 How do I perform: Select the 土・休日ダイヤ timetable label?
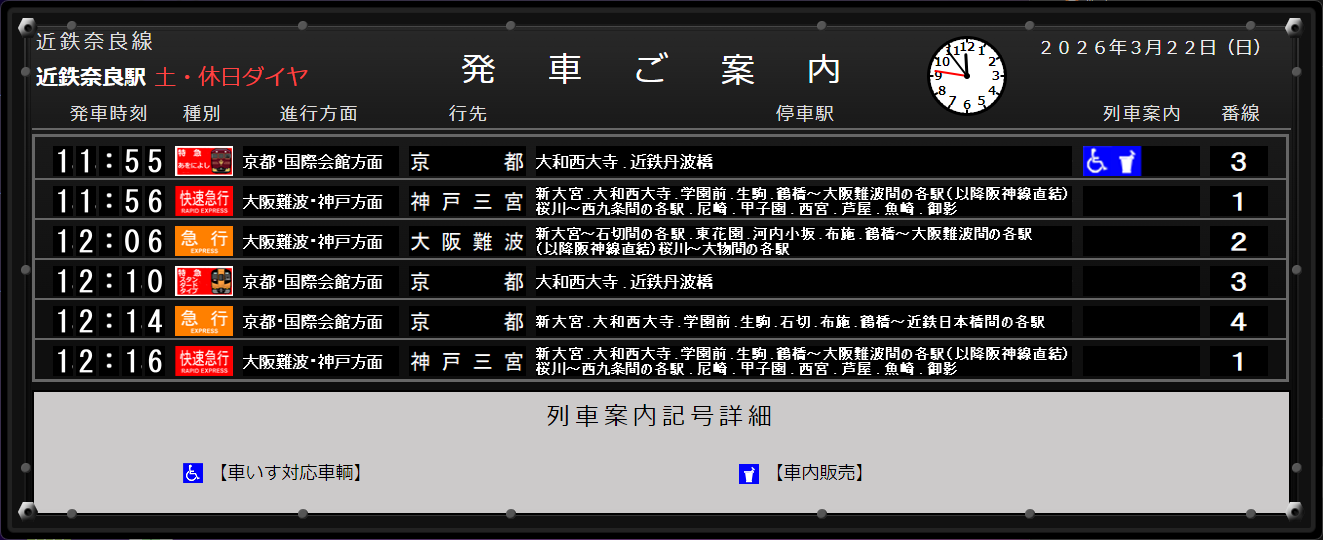click(x=232, y=77)
